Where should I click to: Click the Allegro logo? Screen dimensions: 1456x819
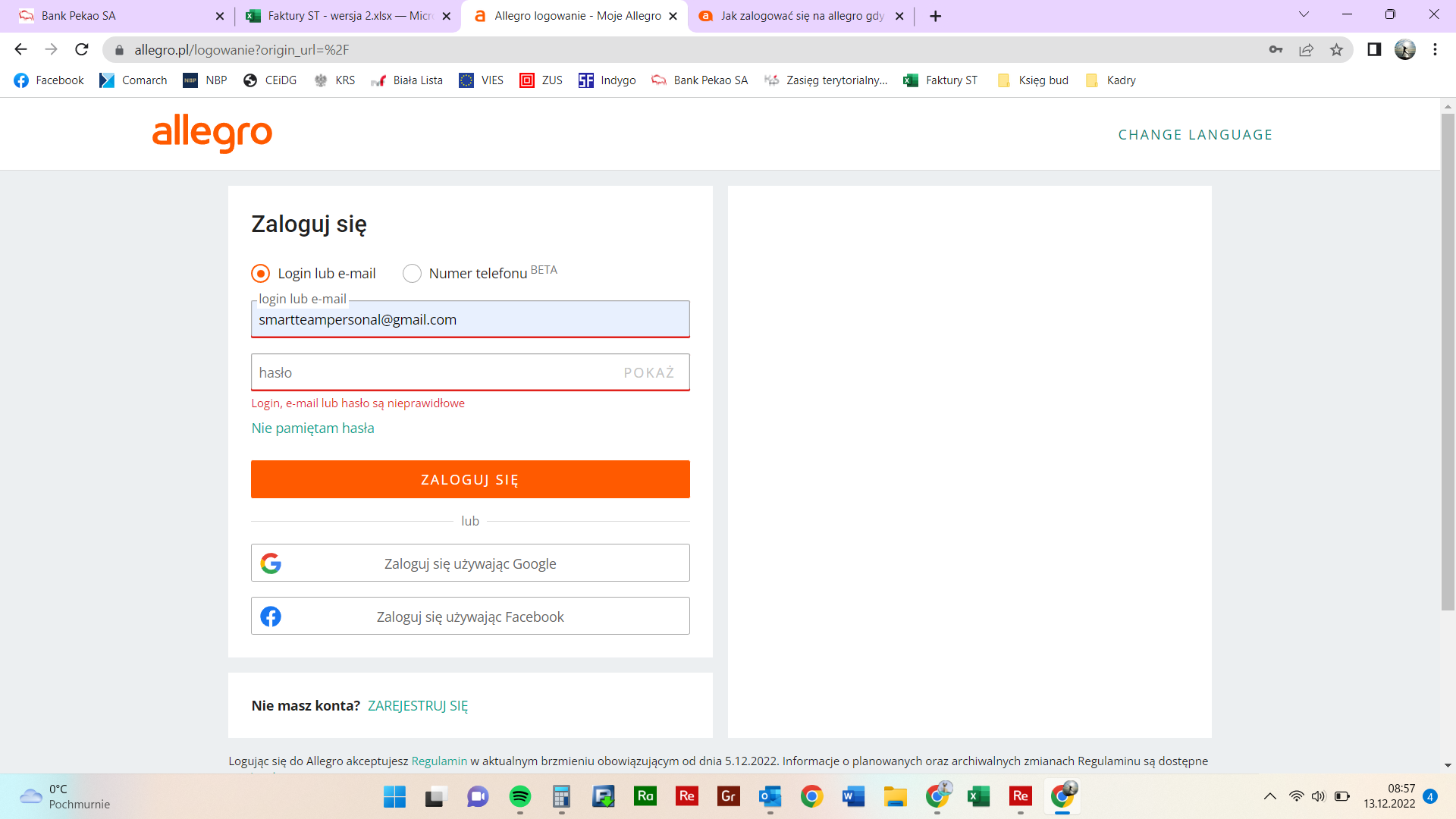[x=212, y=133]
